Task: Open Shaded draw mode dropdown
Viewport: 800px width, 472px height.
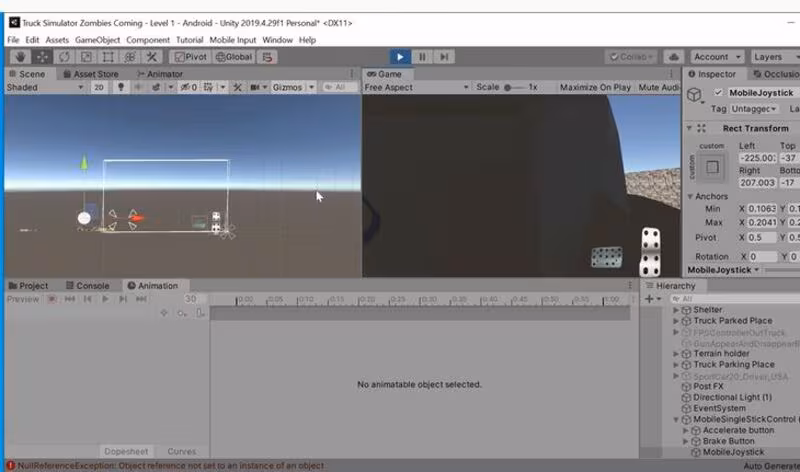Action: 45,87
